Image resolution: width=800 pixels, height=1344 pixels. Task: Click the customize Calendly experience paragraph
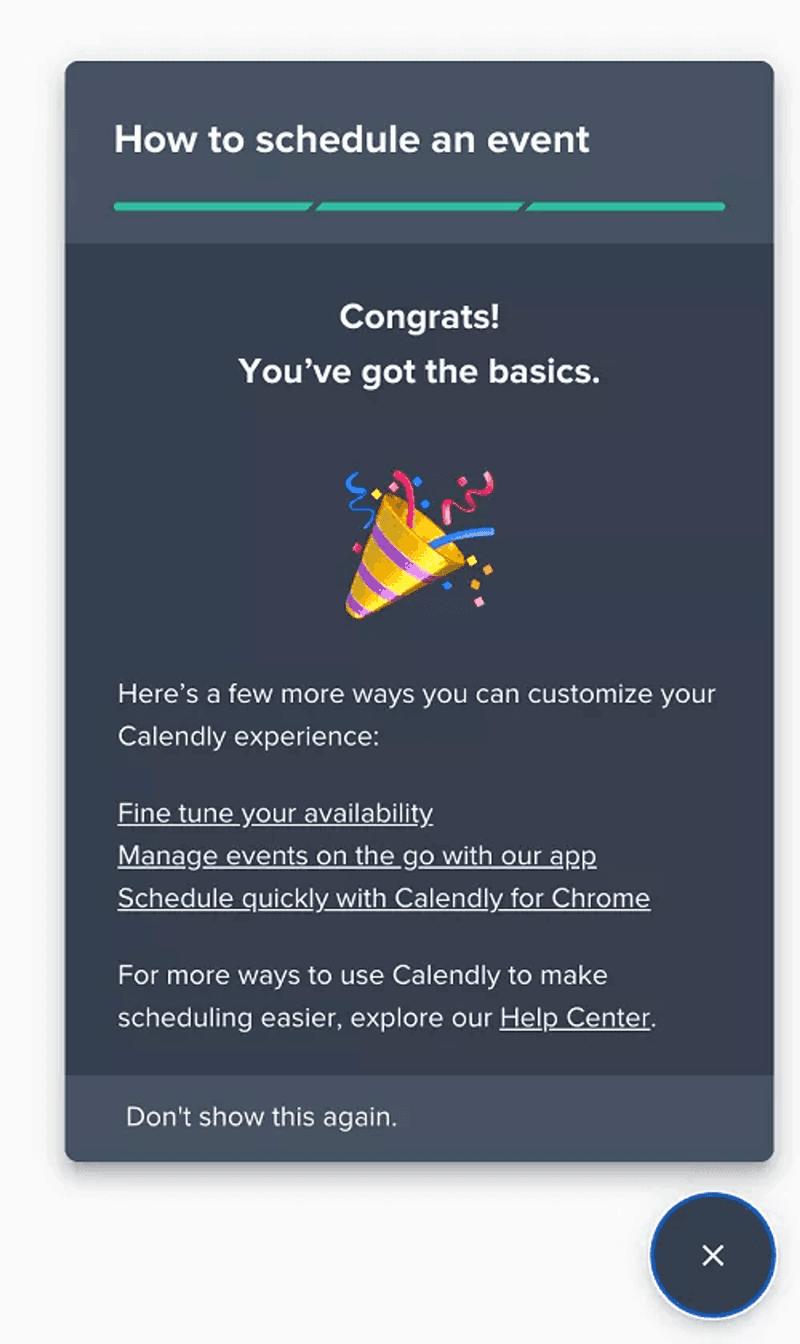pyautogui.click(x=416, y=715)
